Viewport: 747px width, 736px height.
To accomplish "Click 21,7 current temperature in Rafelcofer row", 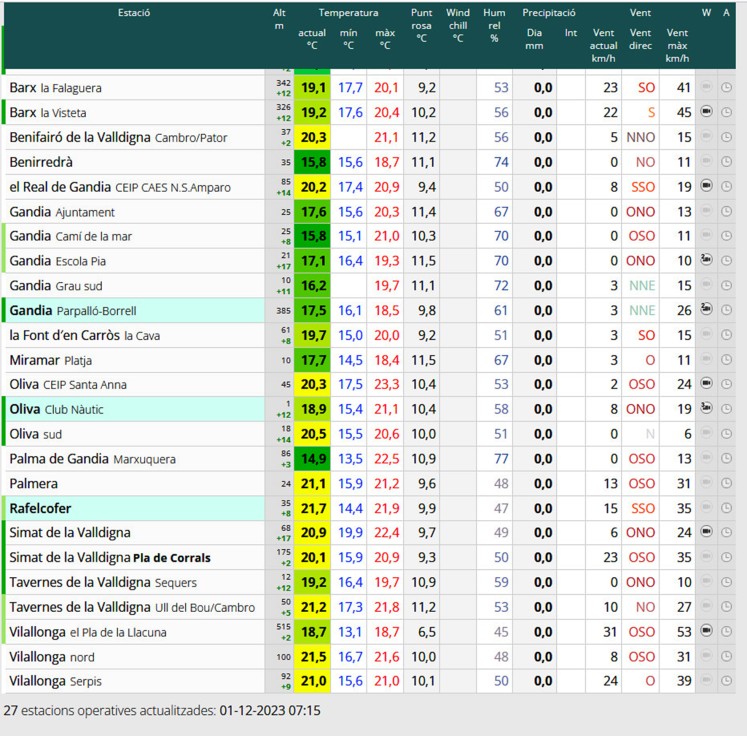I will pos(313,508).
